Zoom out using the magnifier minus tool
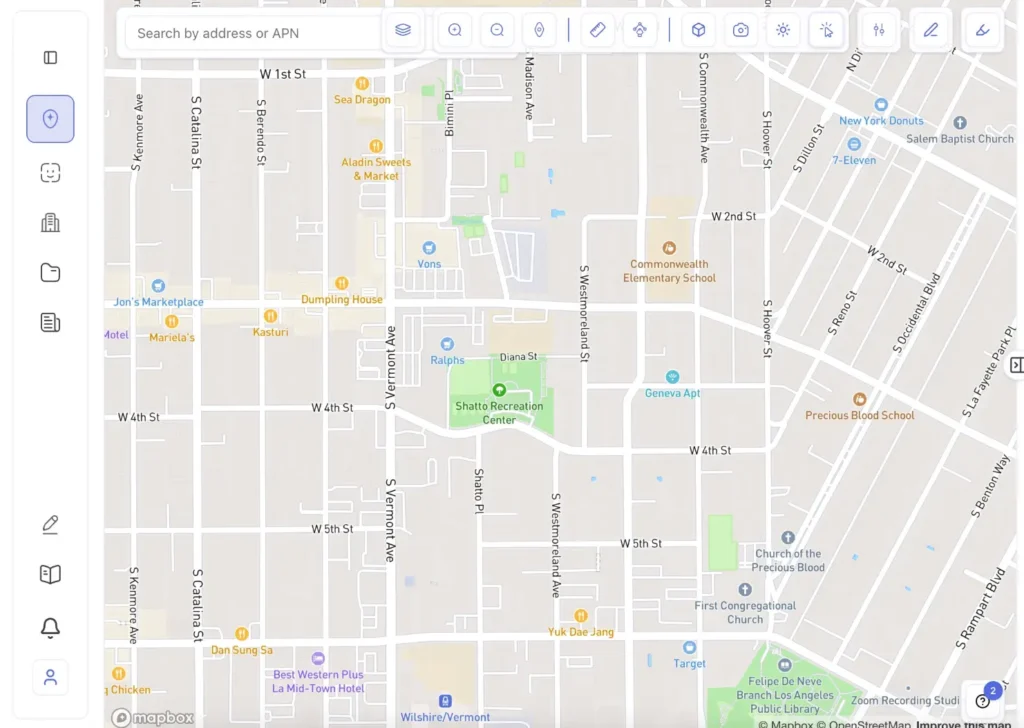Image resolution: width=1024 pixels, height=728 pixels. pyautogui.click(x=497, y=30)
